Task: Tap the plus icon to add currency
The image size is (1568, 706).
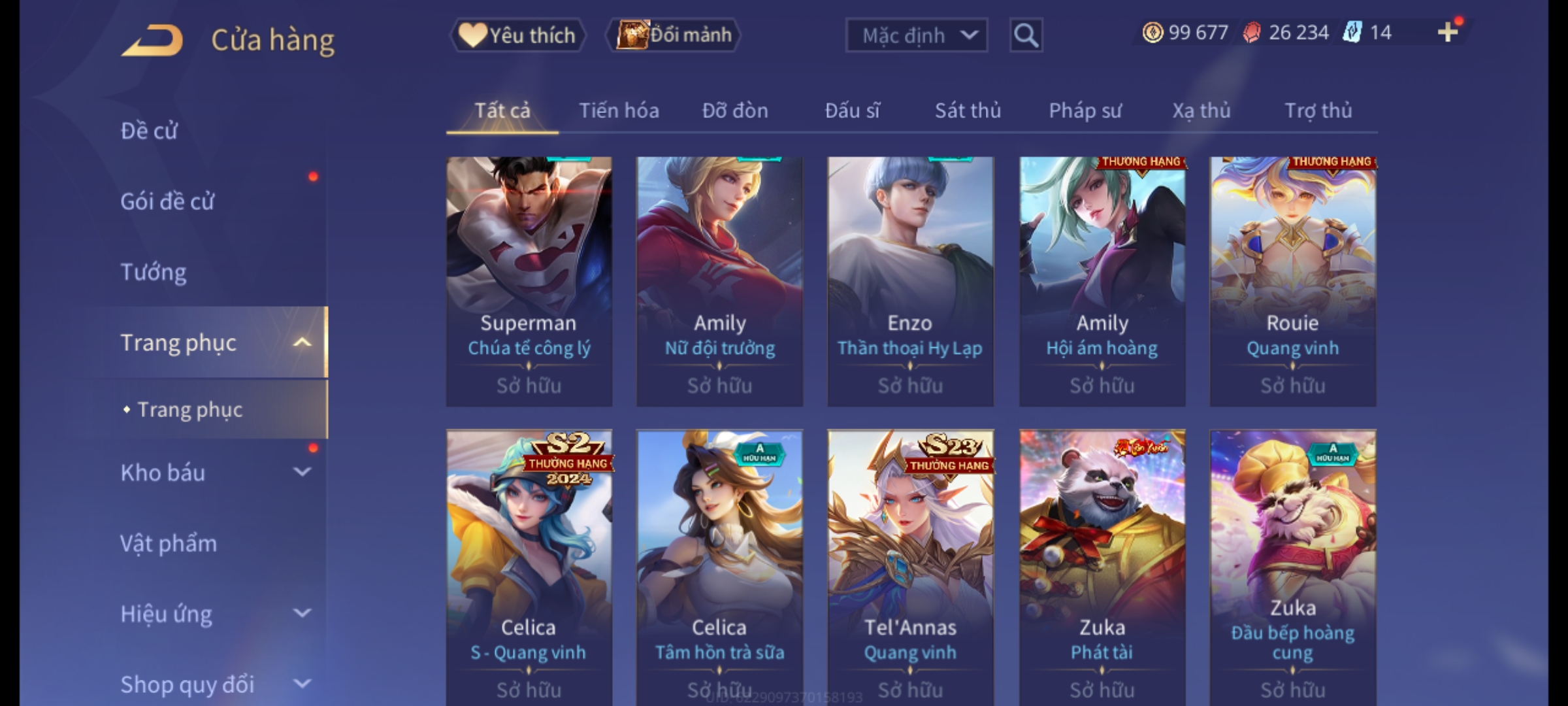Action: tap(1448, 32)
